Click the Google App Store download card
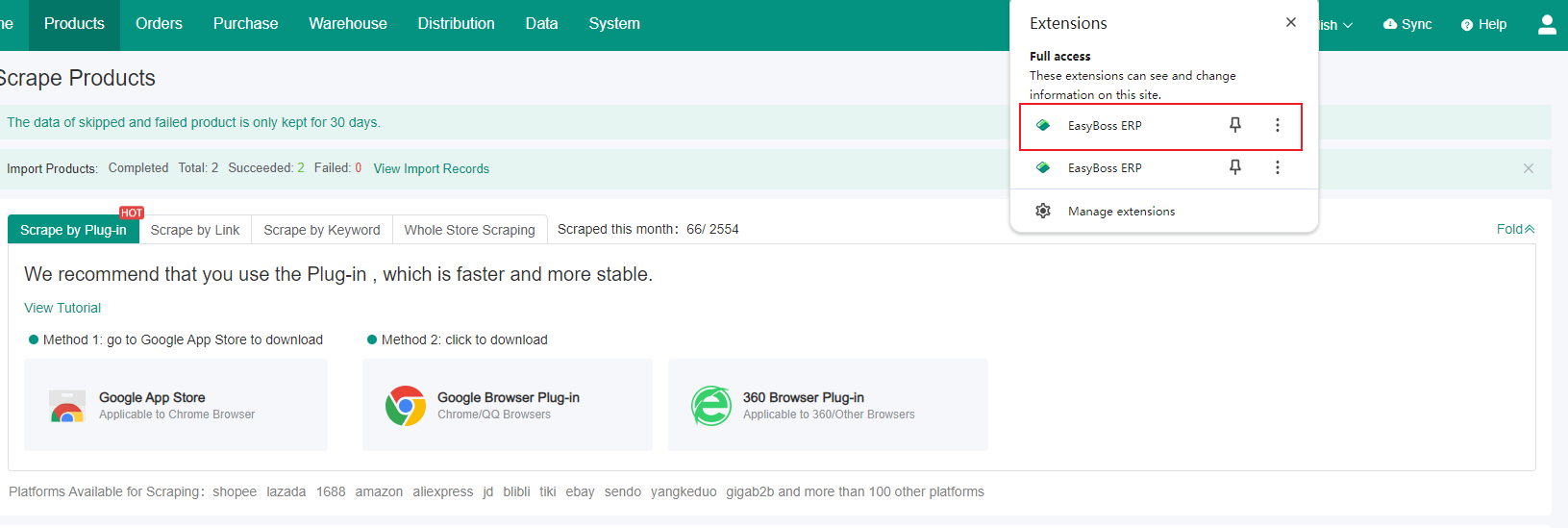 [176, 405]
